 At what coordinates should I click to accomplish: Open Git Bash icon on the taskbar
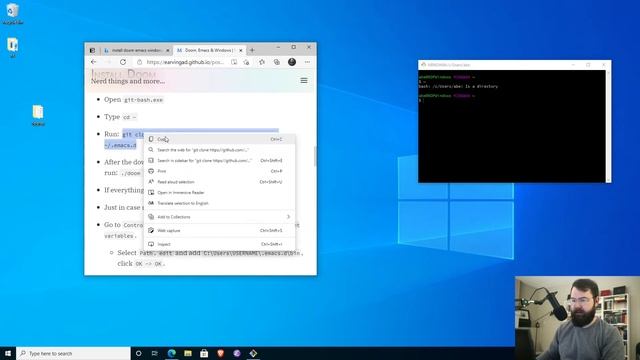[253, 353]
